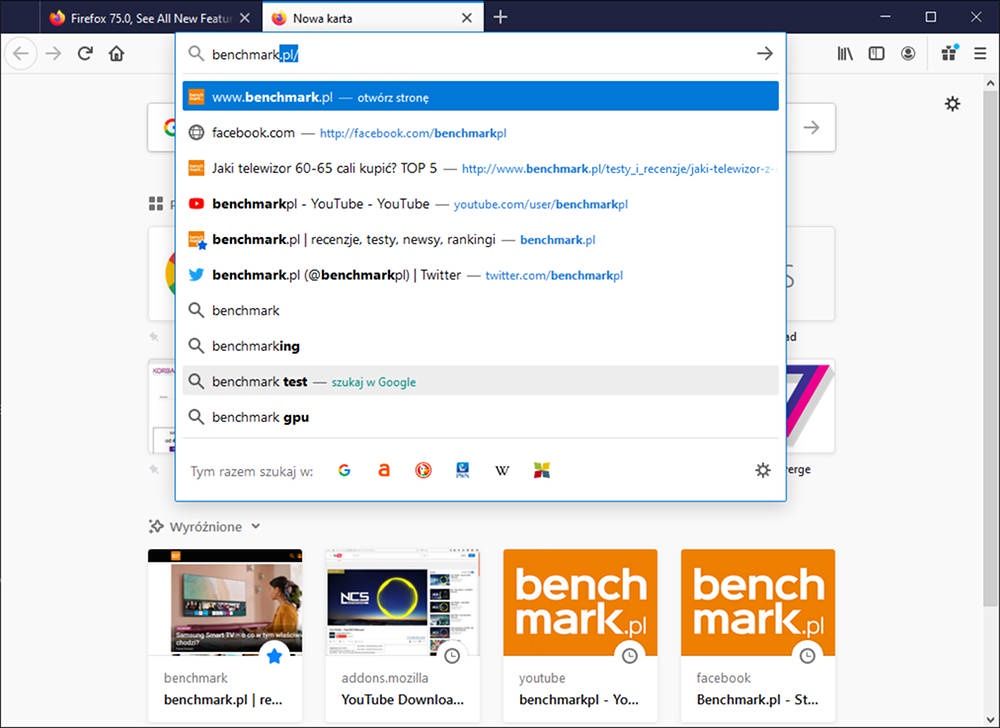The height and width of the screenshot is (728, 1000).
Task: Click the Go arrow in address bar
Action: [x=765, y=54]
